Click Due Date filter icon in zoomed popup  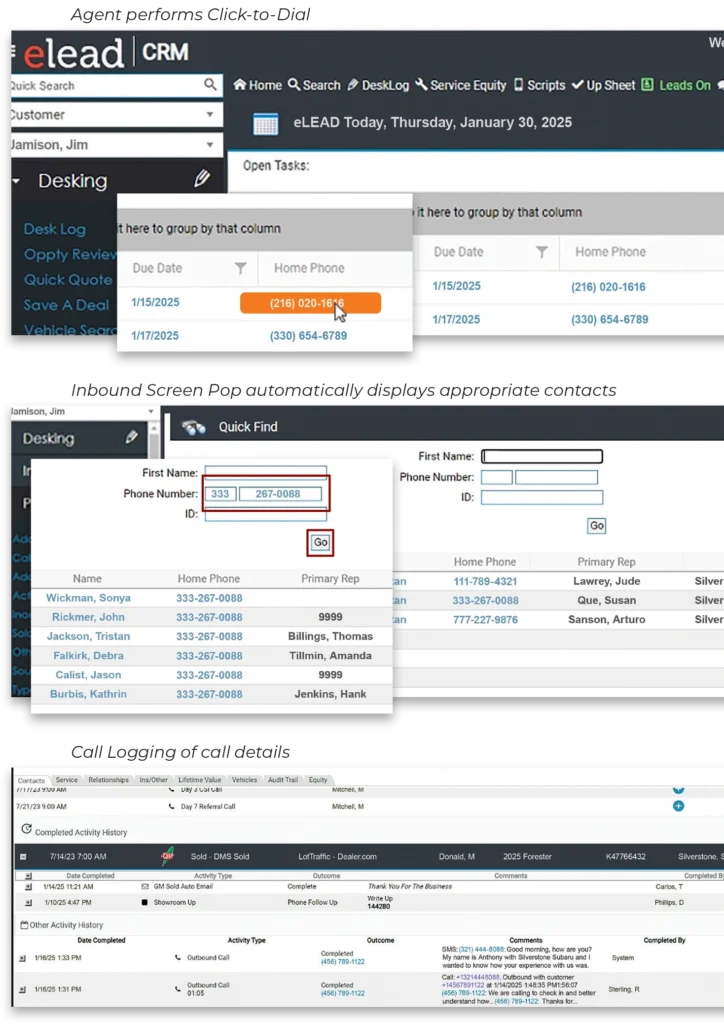[x=241, y=268]
